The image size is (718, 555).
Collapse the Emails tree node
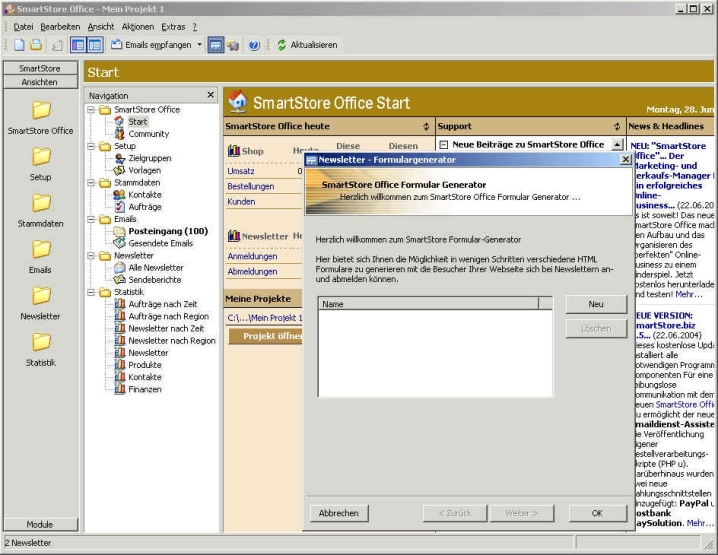pos(92,219)
